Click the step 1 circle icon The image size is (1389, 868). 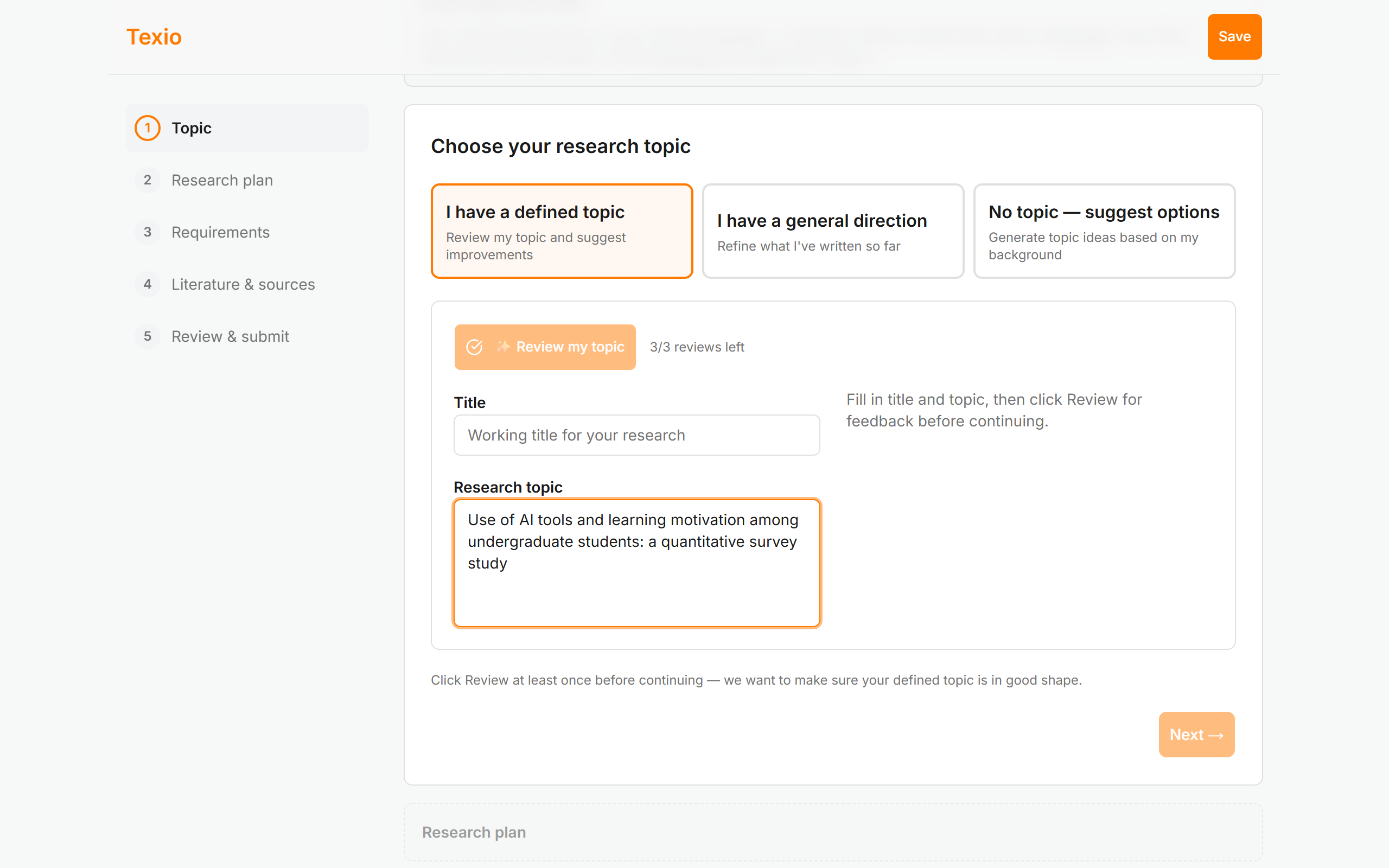pyautogui.click(x=148, y=128)
